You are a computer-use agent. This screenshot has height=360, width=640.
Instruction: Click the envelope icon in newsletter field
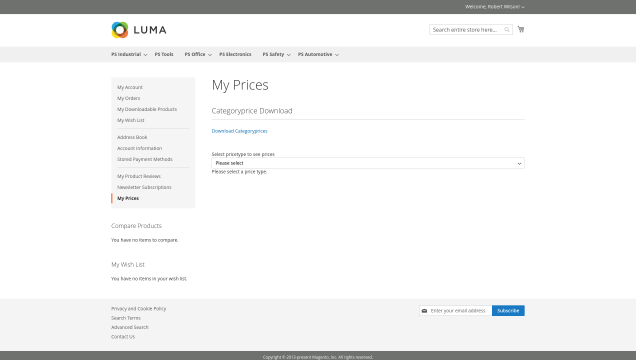click(424, 311)
